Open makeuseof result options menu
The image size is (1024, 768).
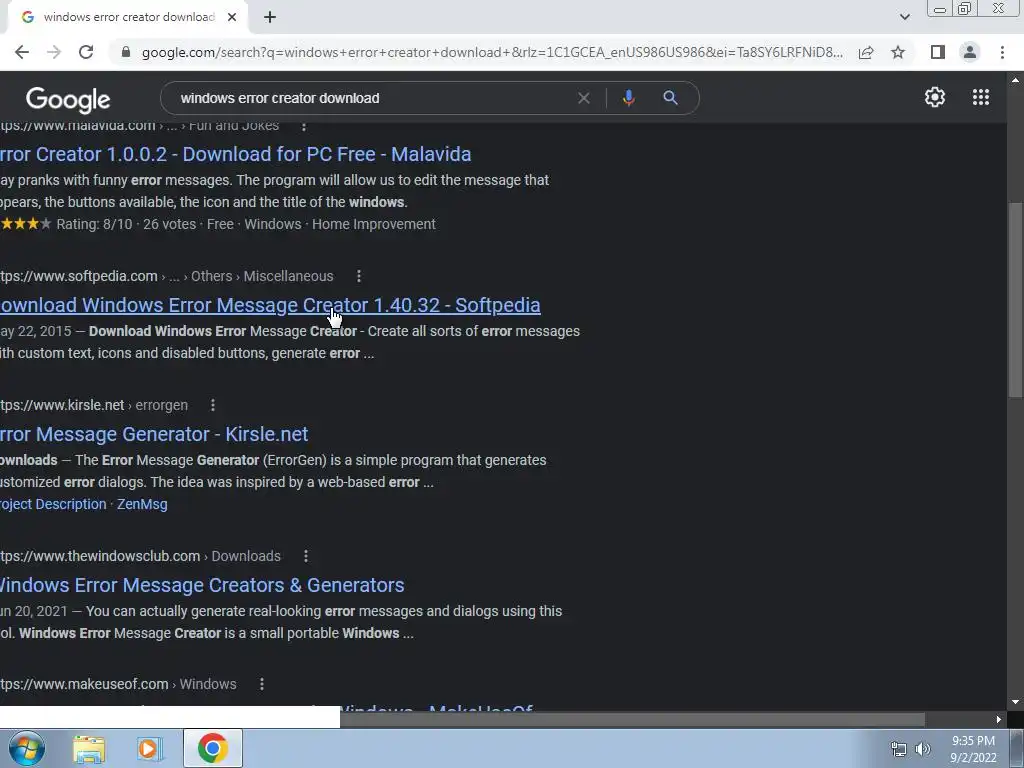point(262,684)
